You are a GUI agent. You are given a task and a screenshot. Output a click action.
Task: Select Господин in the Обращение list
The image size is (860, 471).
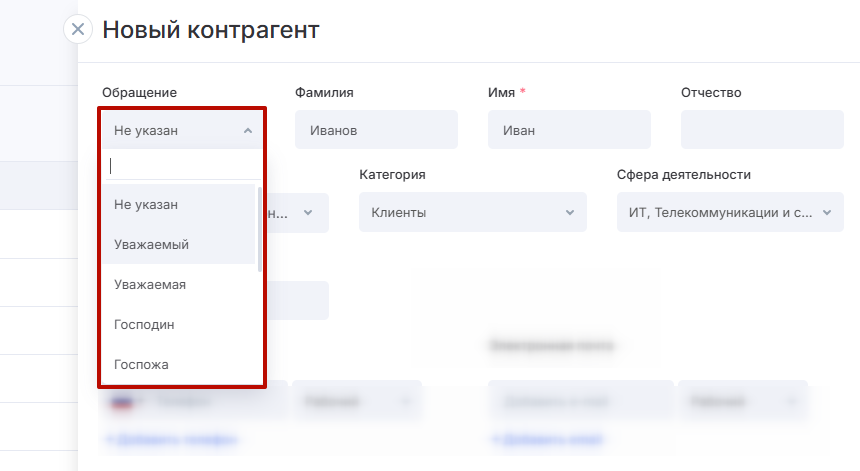click(x=145, y=324)
